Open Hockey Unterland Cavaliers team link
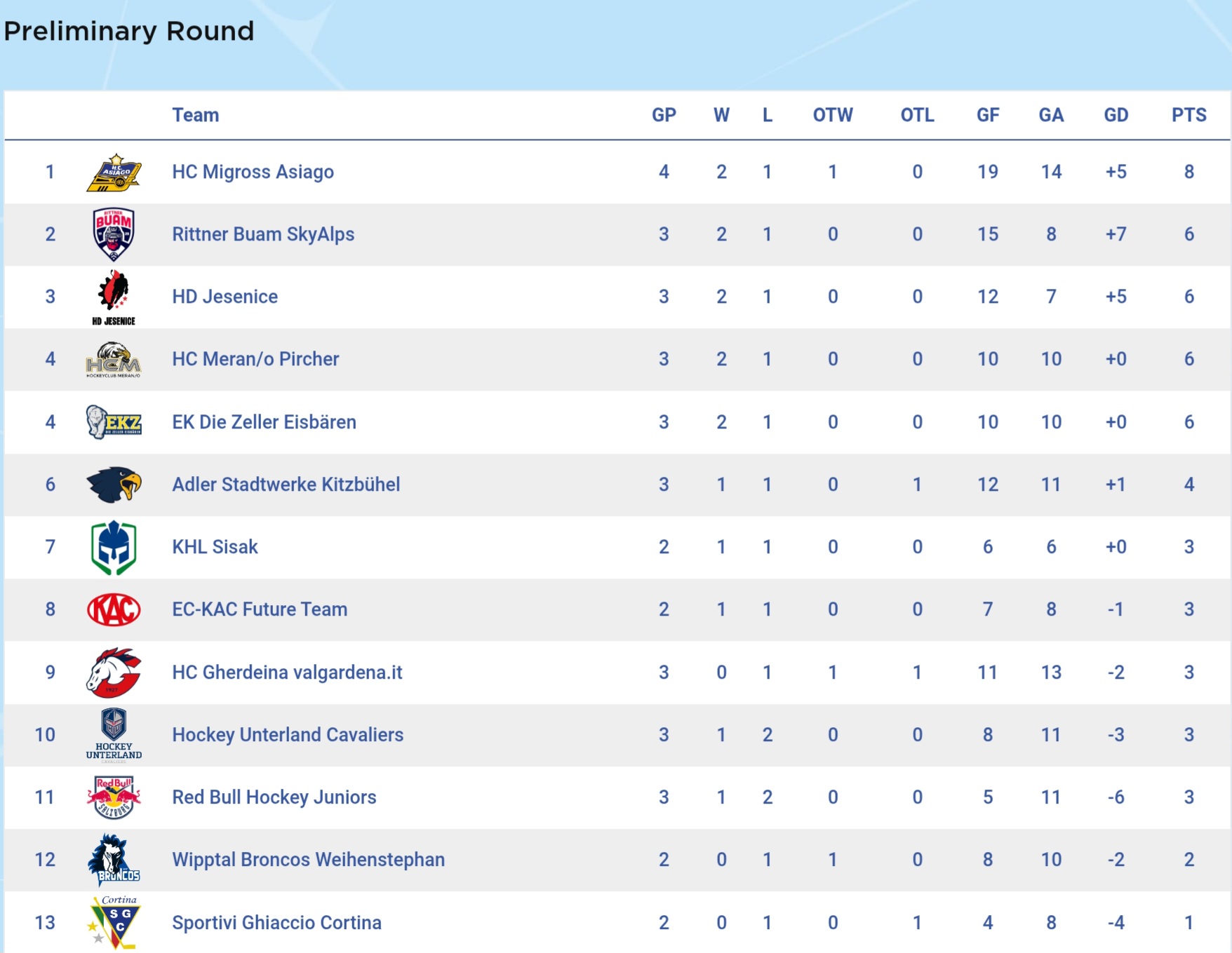Screen dimensions: 1232x953 288,734
